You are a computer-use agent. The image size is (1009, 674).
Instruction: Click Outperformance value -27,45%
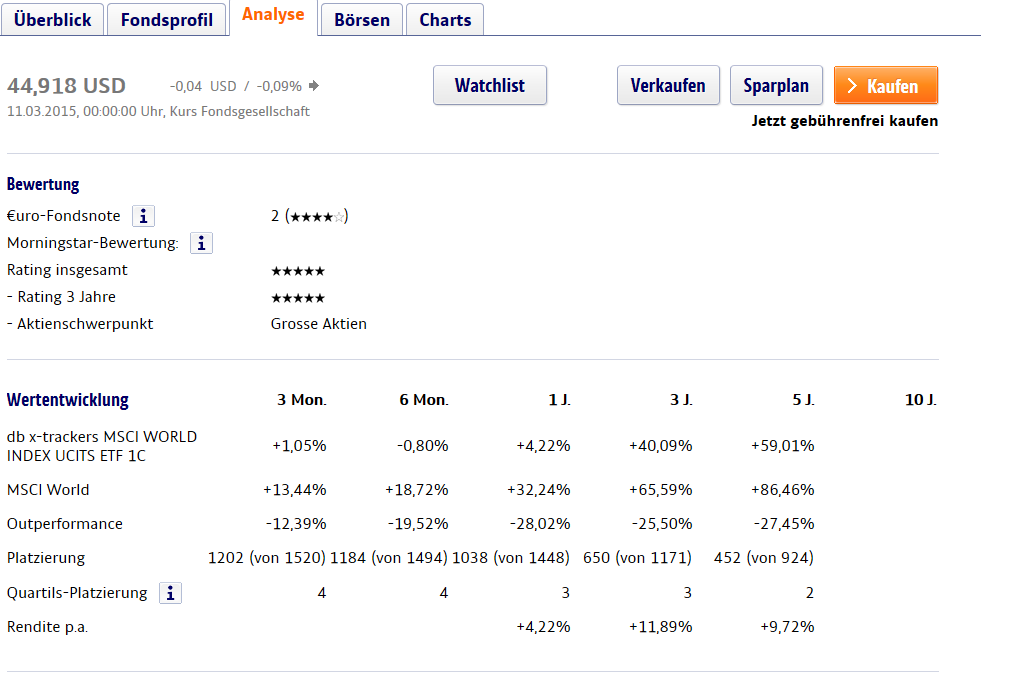tap(784, 524)
